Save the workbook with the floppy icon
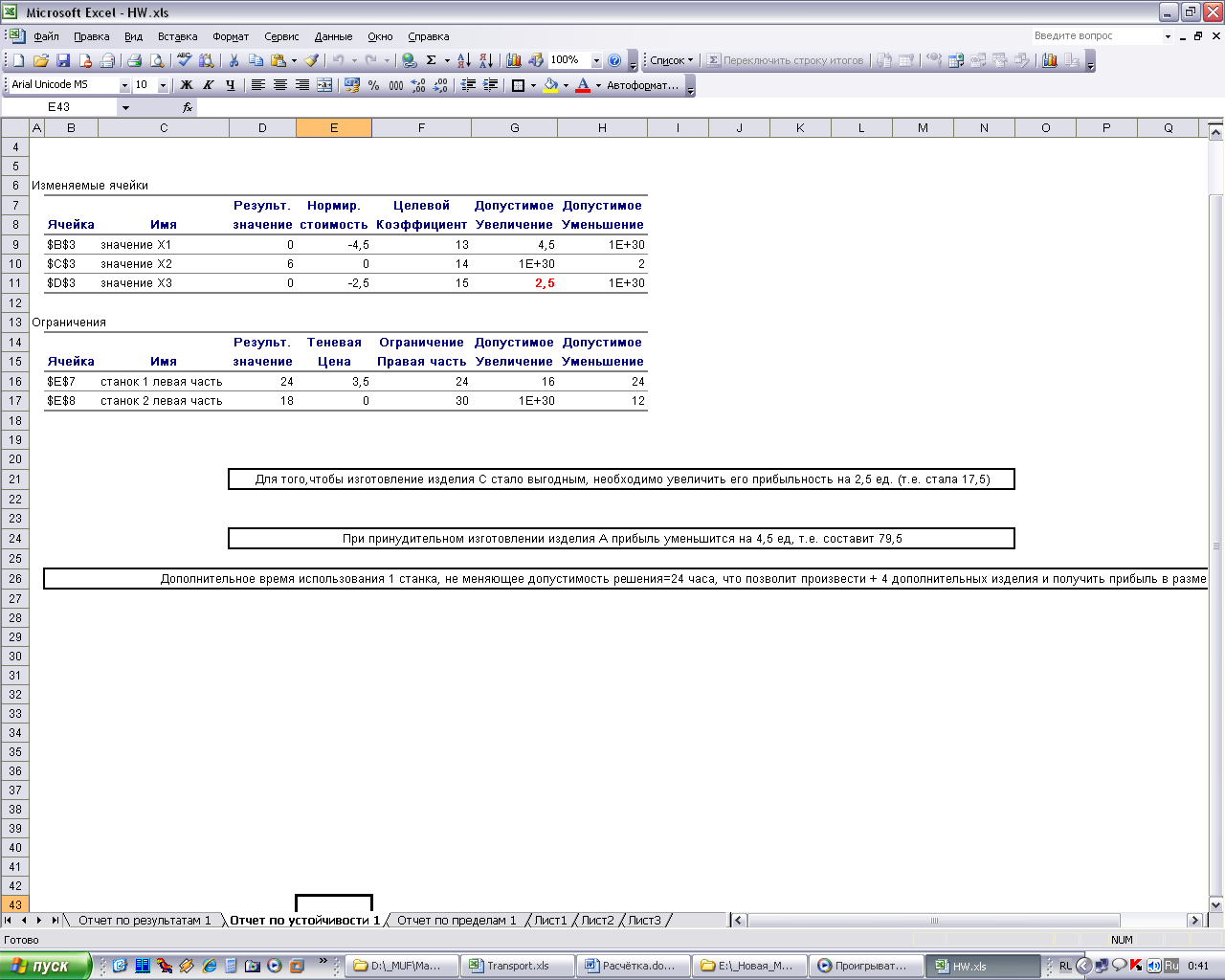This screenshot has width=1225, height=980. point(63,60)
